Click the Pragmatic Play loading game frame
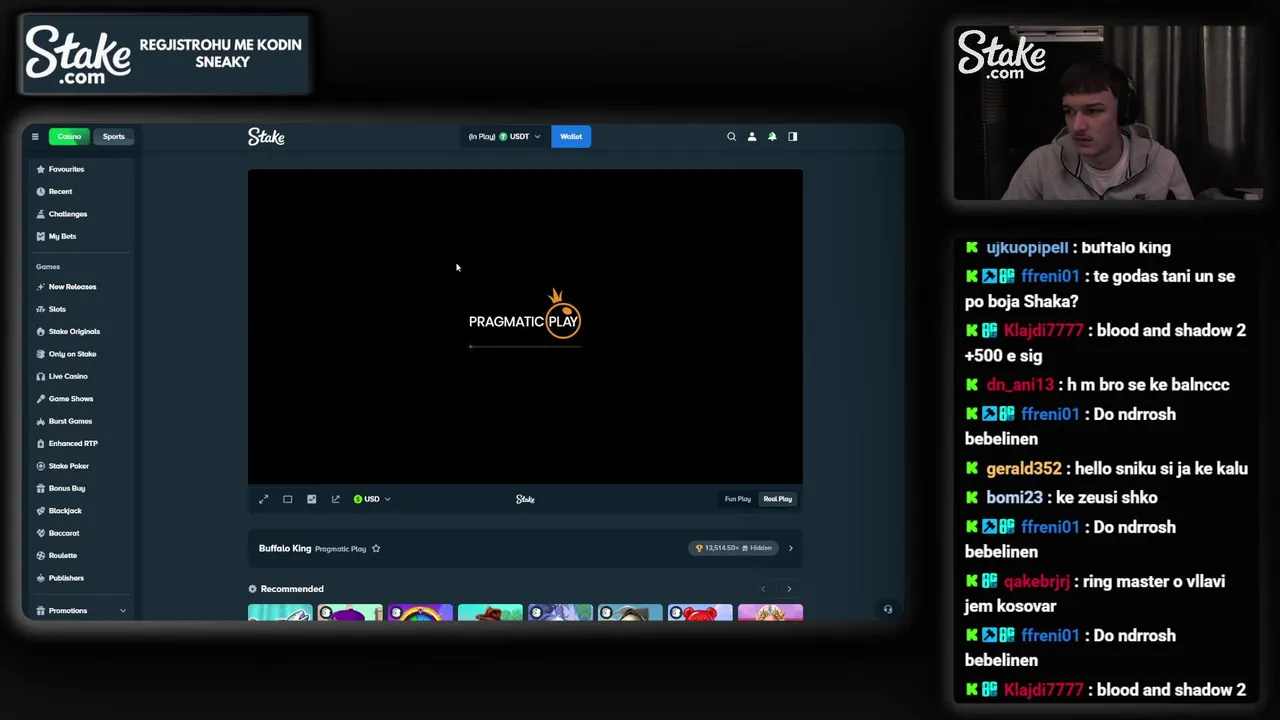The height and width of the screenshot is (720, 1280). 525,327
